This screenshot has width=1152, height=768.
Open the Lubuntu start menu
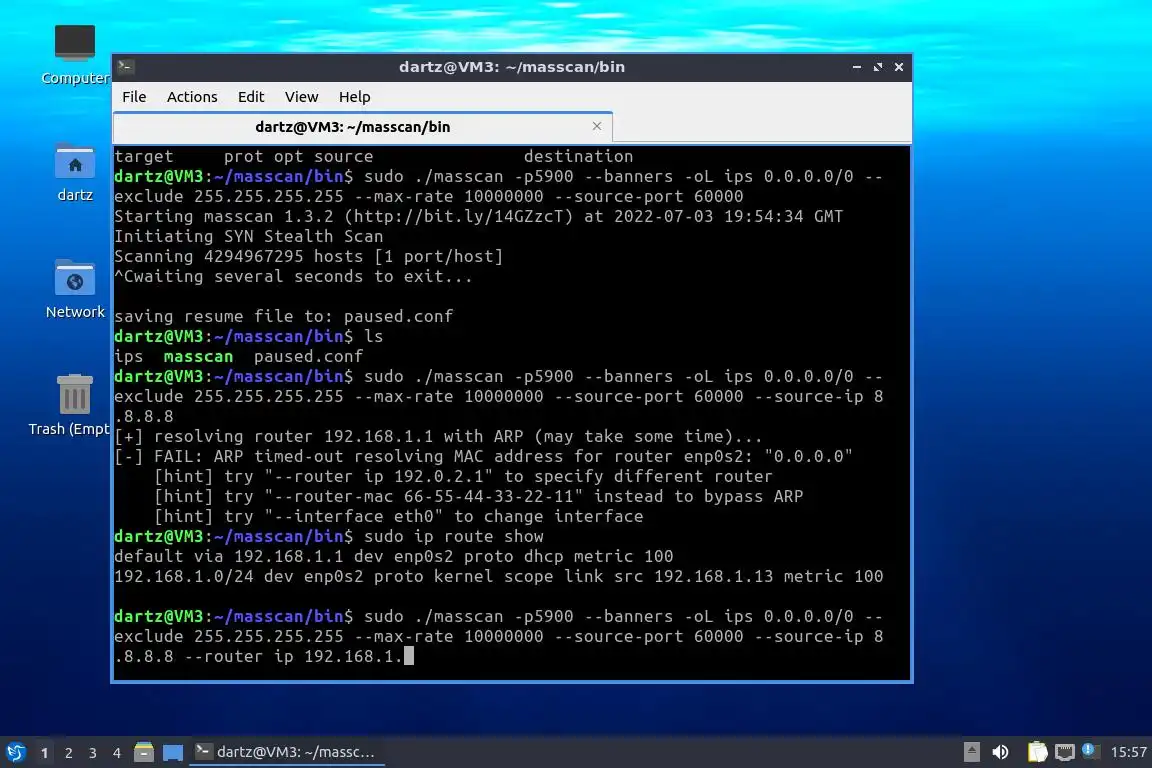[x=15, y=752]
